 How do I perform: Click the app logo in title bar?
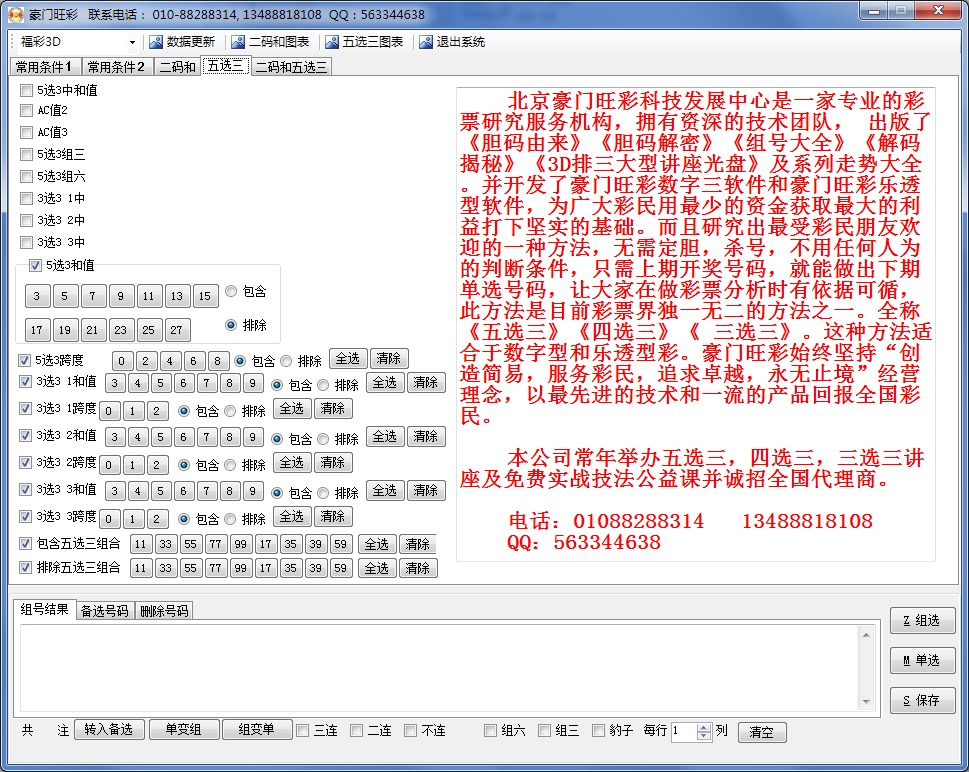(15, 14)
